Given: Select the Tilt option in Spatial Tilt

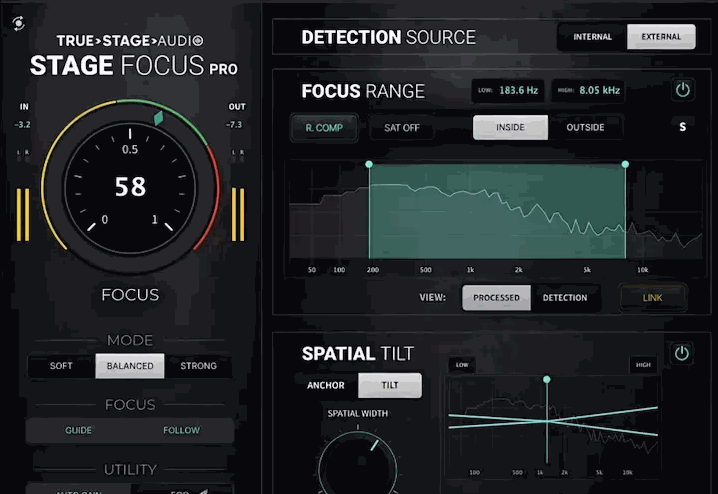Looking at the screenshot, I should [390, 385].
